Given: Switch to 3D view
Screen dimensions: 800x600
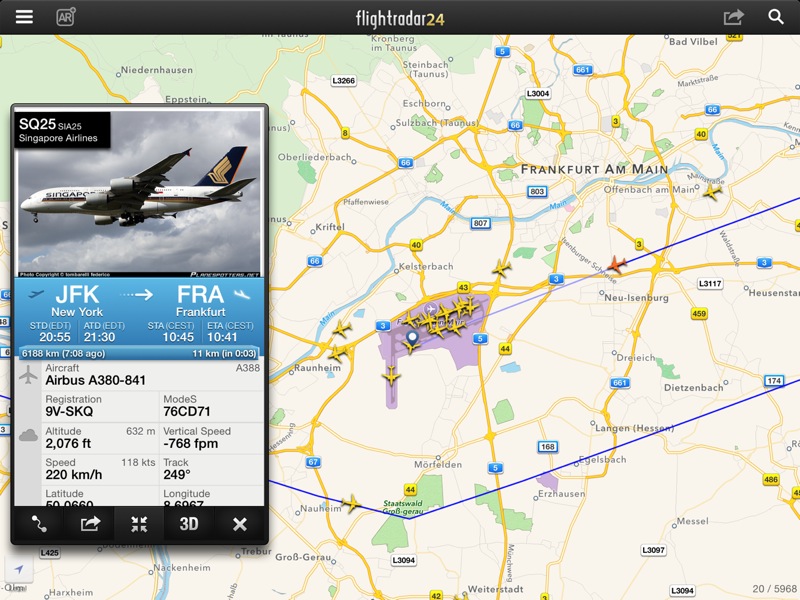Looking at the screenshot, I should (189, 524).
